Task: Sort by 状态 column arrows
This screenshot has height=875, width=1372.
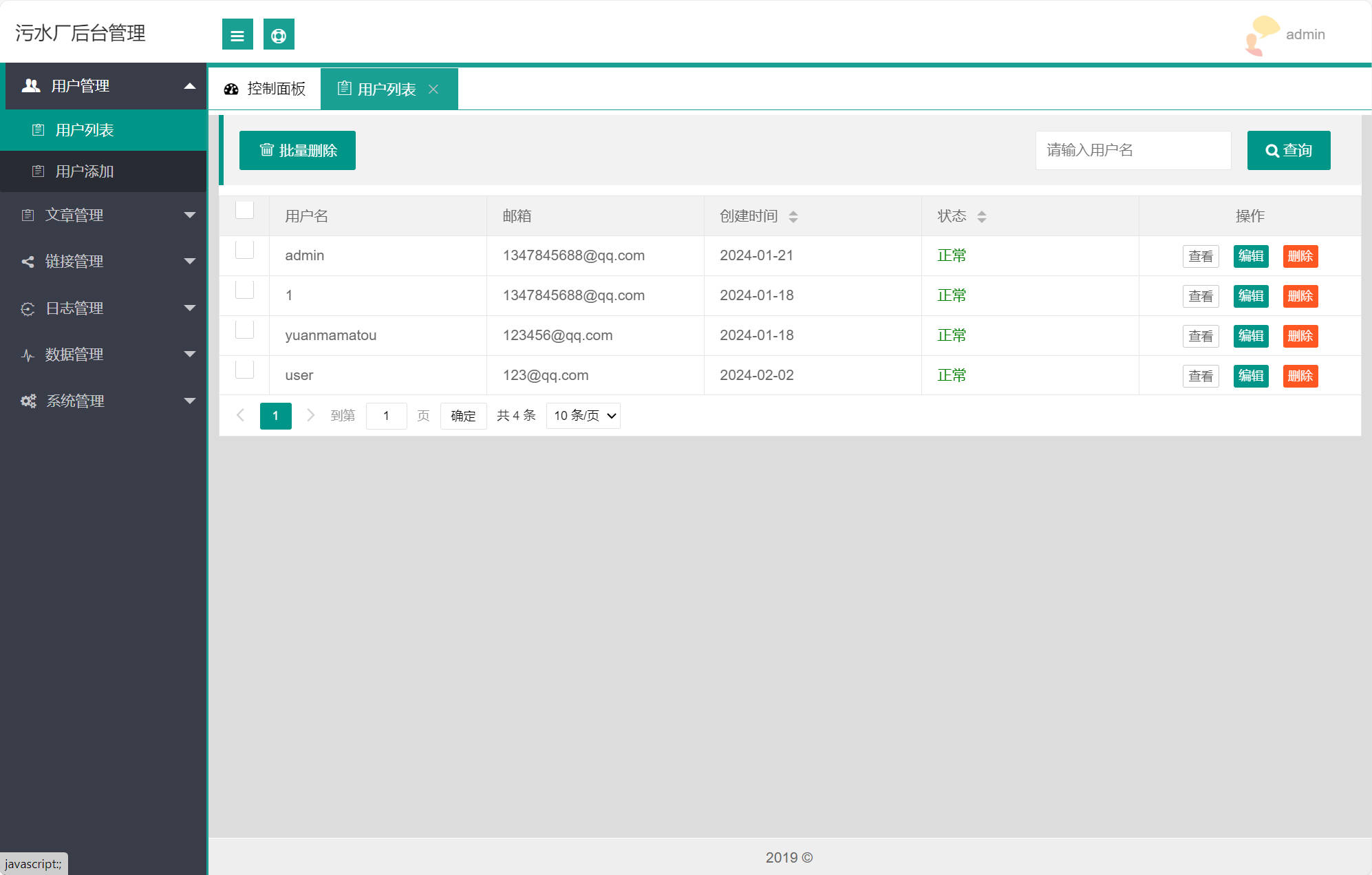Action: [982, 217]
